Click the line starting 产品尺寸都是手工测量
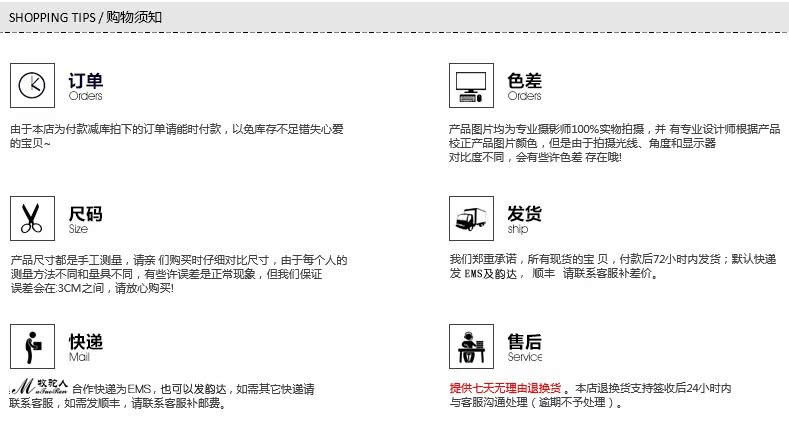 tap(179, 260)
